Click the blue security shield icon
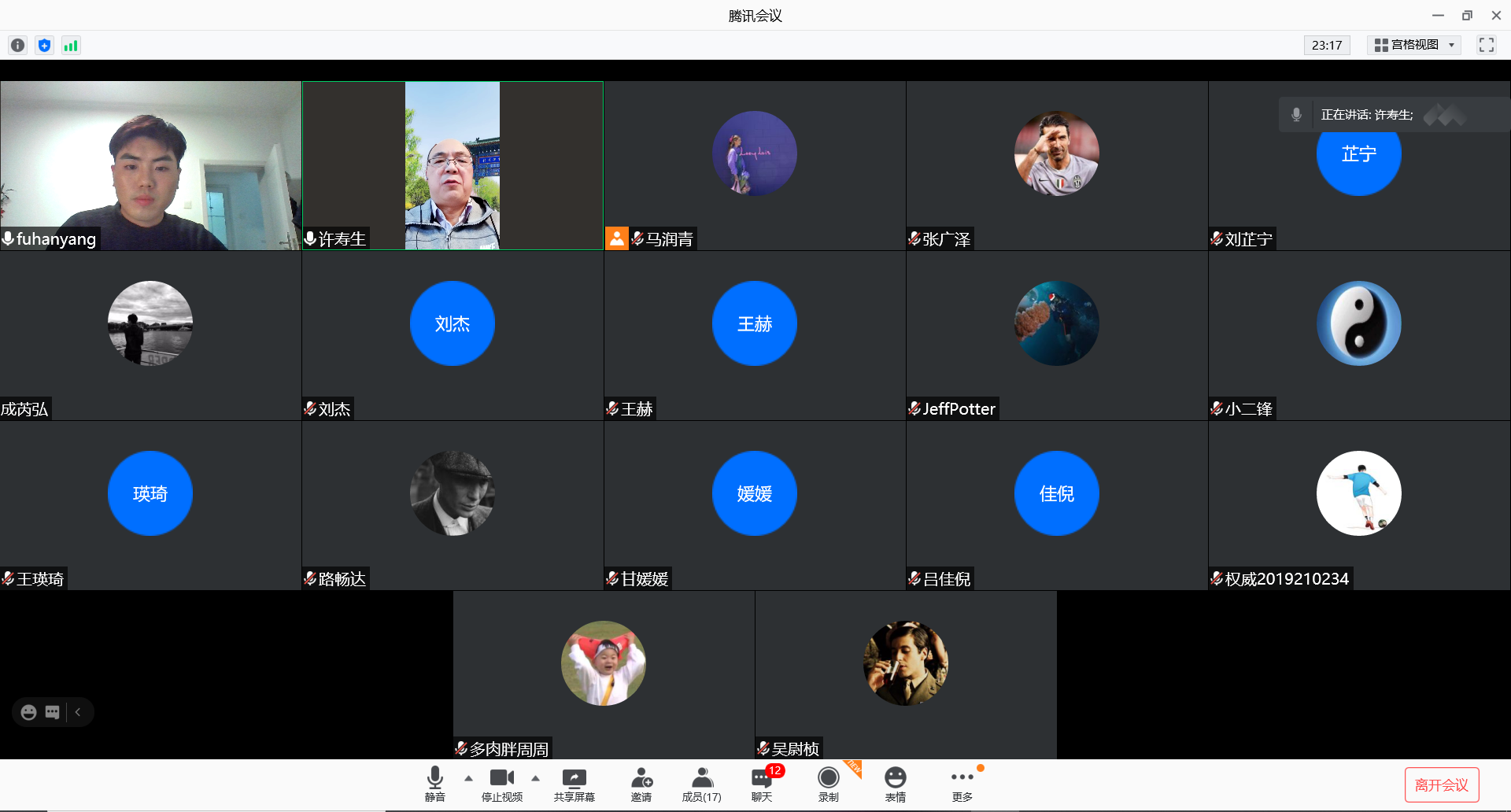1511x812 pixels. (45, 46)
